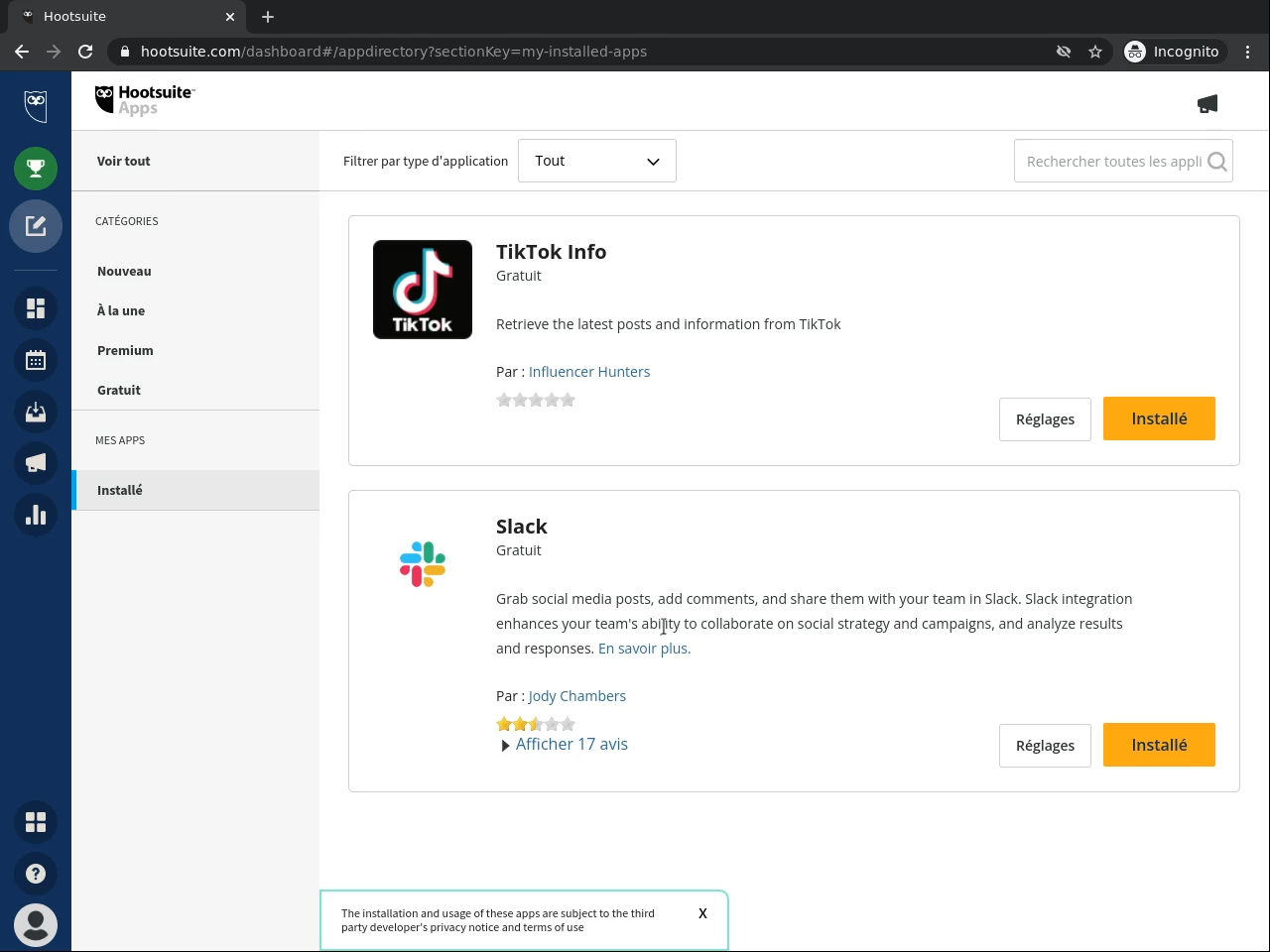Open the Analytics bar chart icon

point(36,515)
